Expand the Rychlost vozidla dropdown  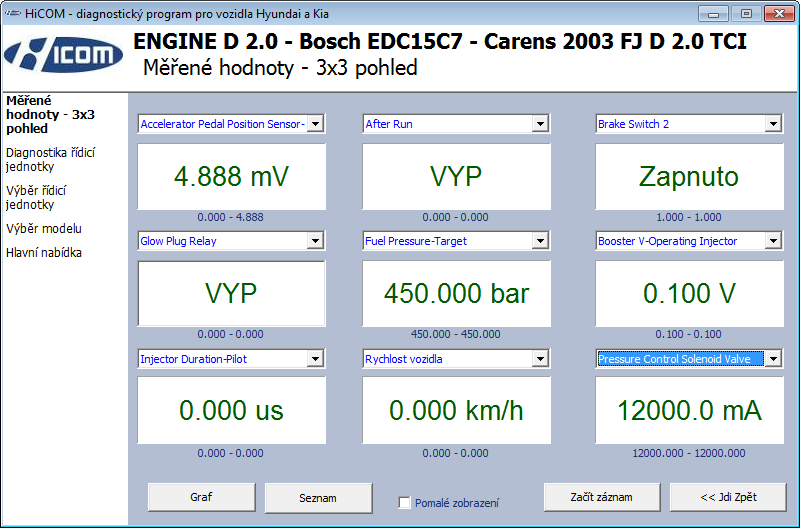tap(540, 359)
